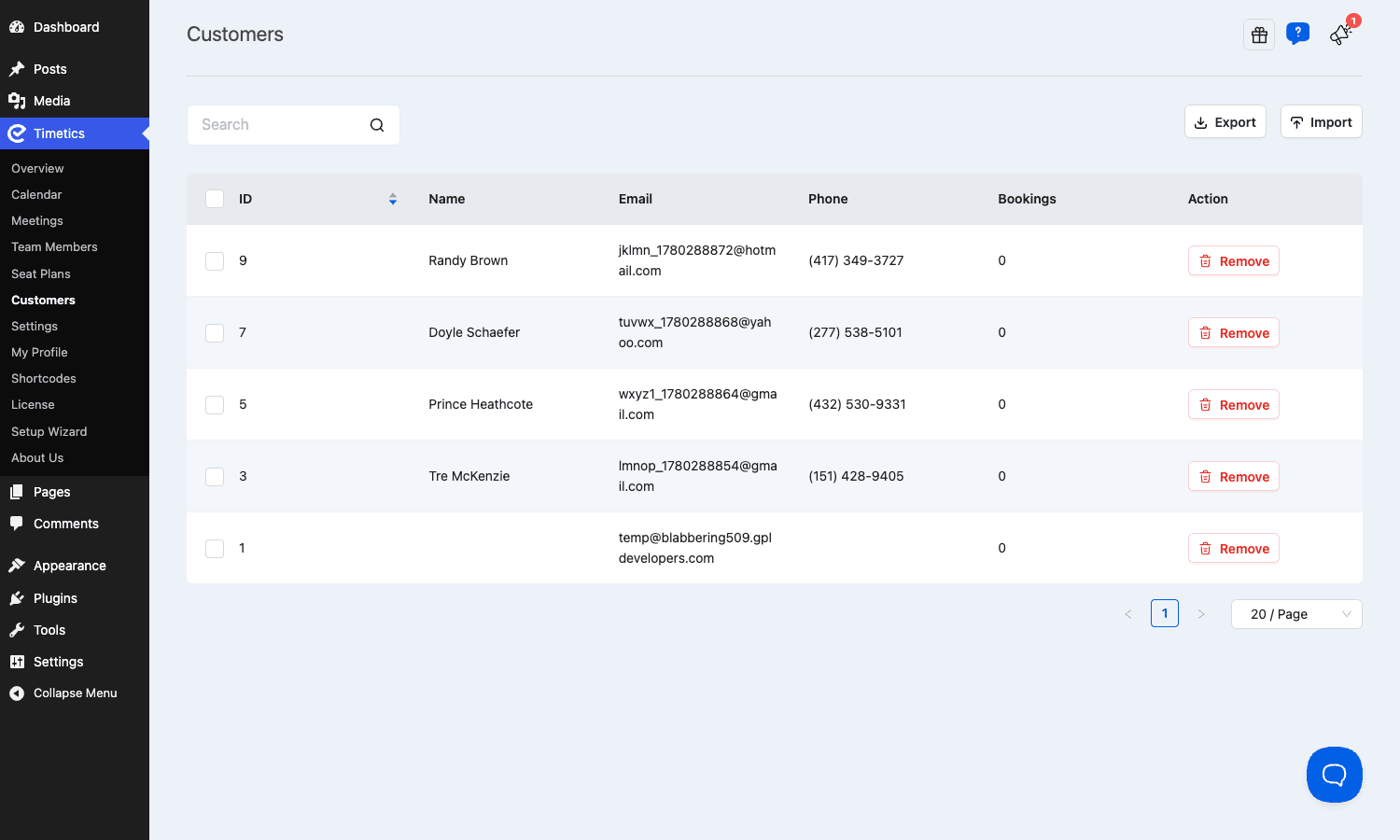Click the Email column header
Image resolution: width=1400 pixels, height=840 pixels.
tap(636, 199)
